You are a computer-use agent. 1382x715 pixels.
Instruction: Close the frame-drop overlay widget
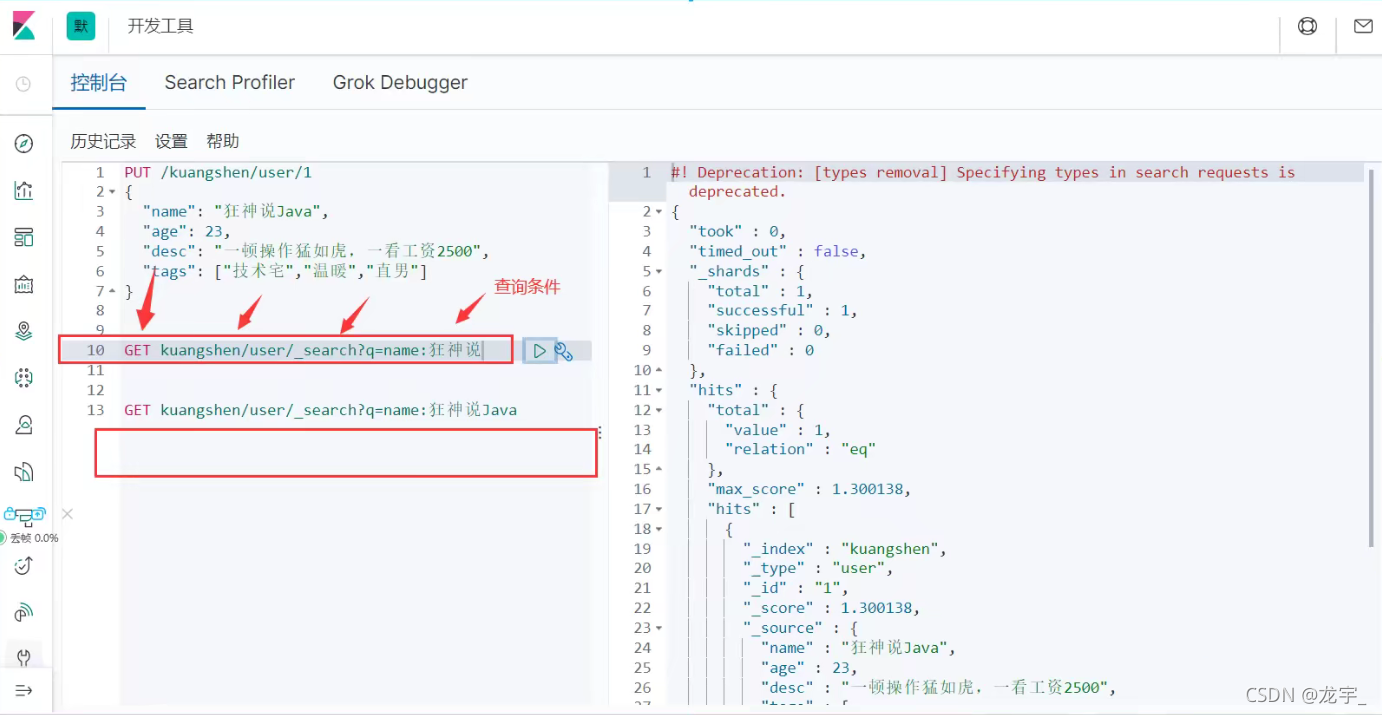tap(67, 514)
